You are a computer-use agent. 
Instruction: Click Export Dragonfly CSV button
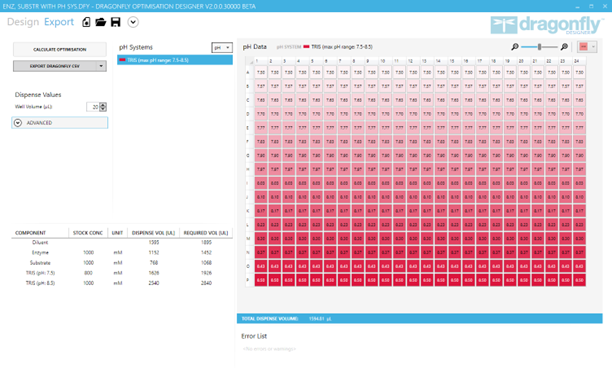click(55, 66)
